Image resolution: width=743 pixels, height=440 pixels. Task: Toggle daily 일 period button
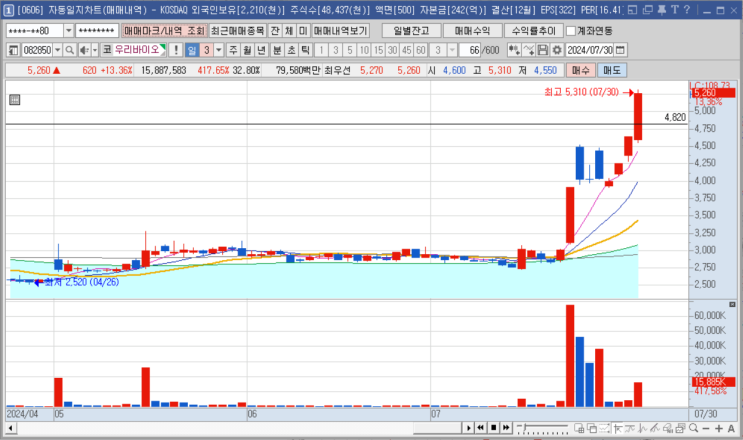[x=191, y=50]
